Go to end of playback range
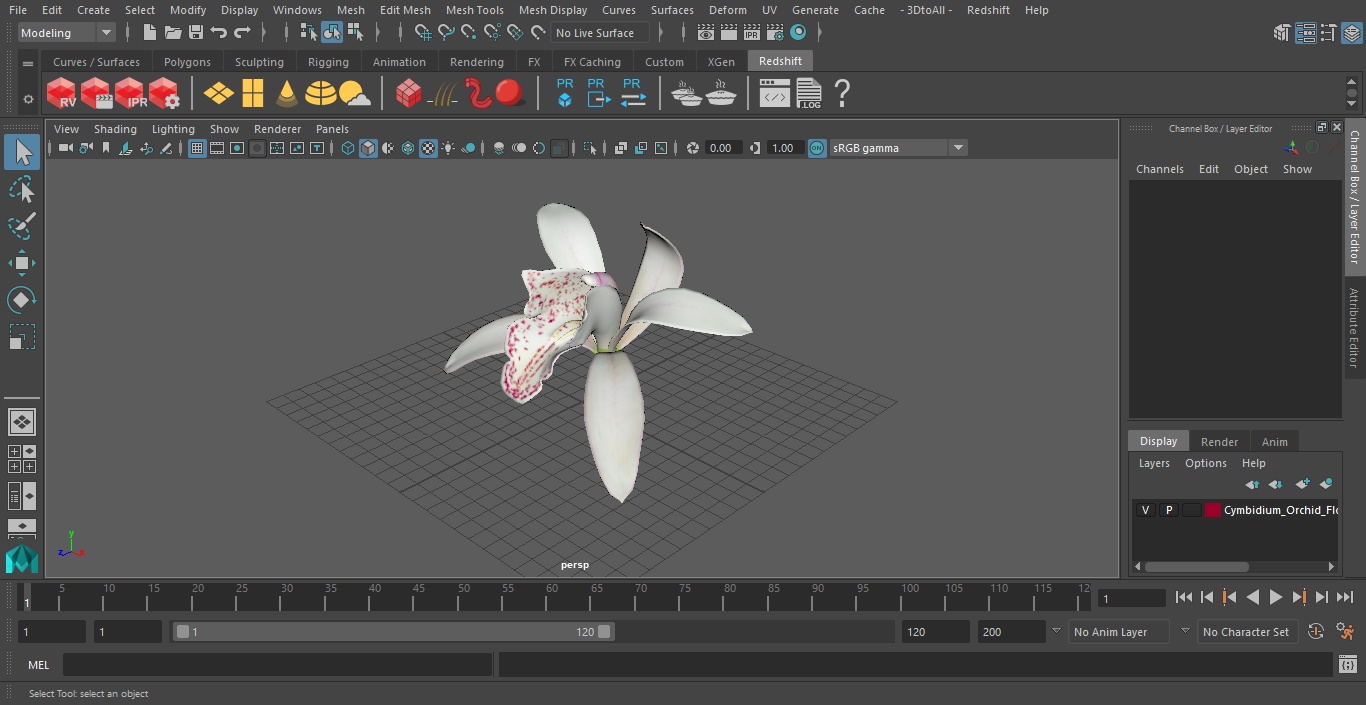 coord(1345,597)
